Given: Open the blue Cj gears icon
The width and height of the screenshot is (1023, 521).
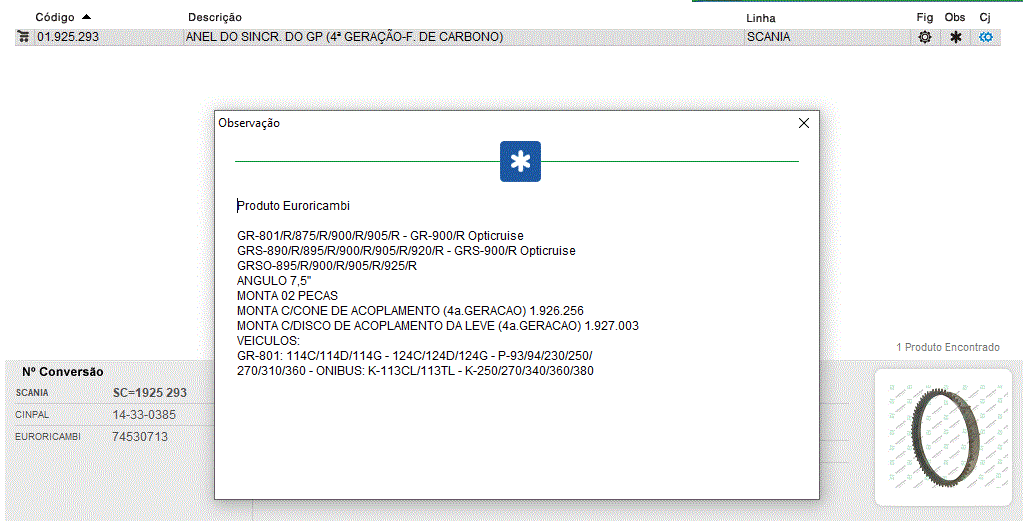Looking at the screenshot, I should coord(986,37).
